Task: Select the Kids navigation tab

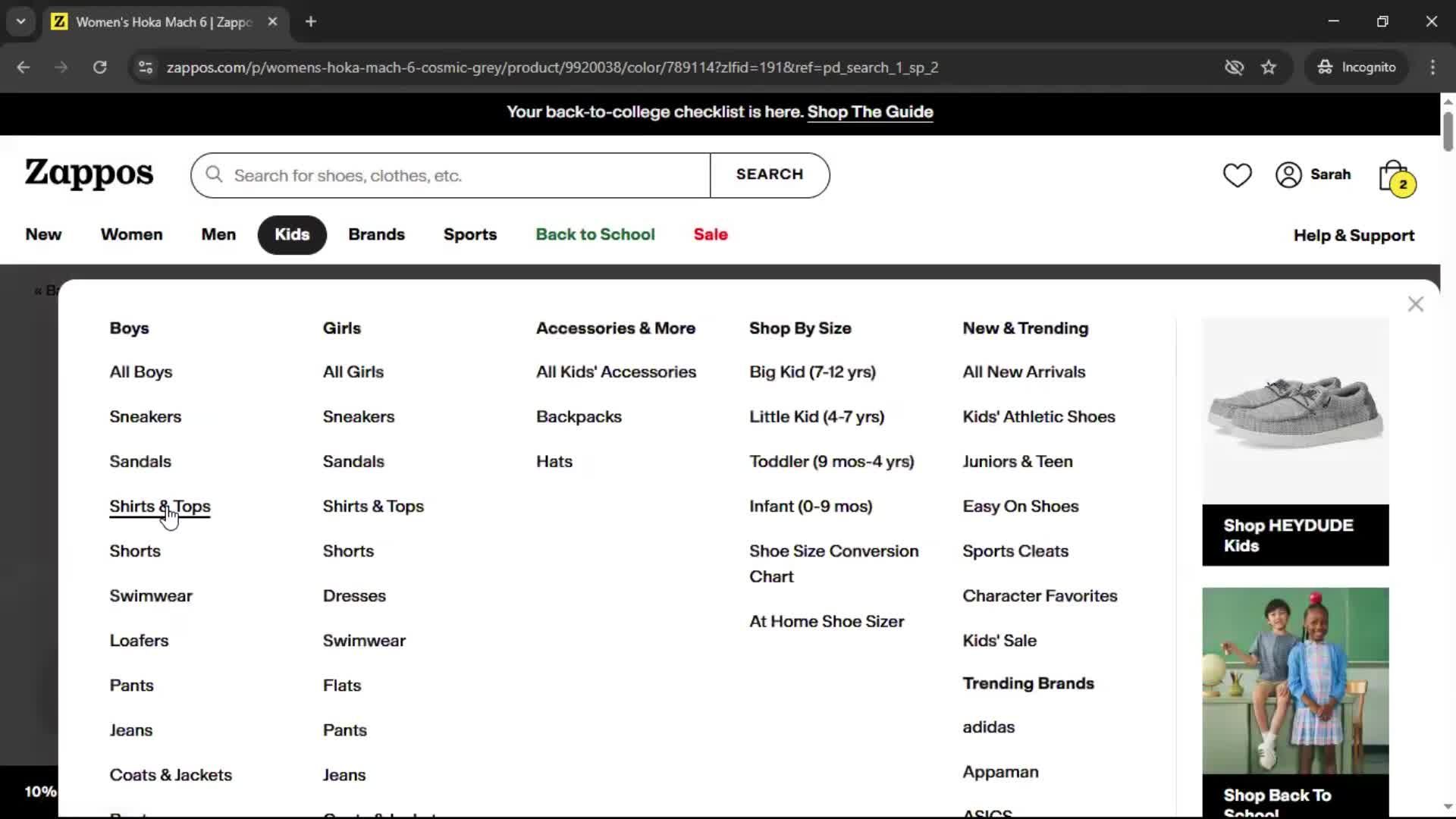Action: tap(292, 235)
